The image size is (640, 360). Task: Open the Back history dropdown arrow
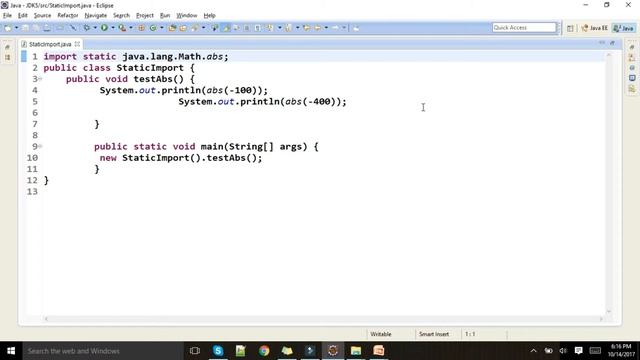[326, 28]
